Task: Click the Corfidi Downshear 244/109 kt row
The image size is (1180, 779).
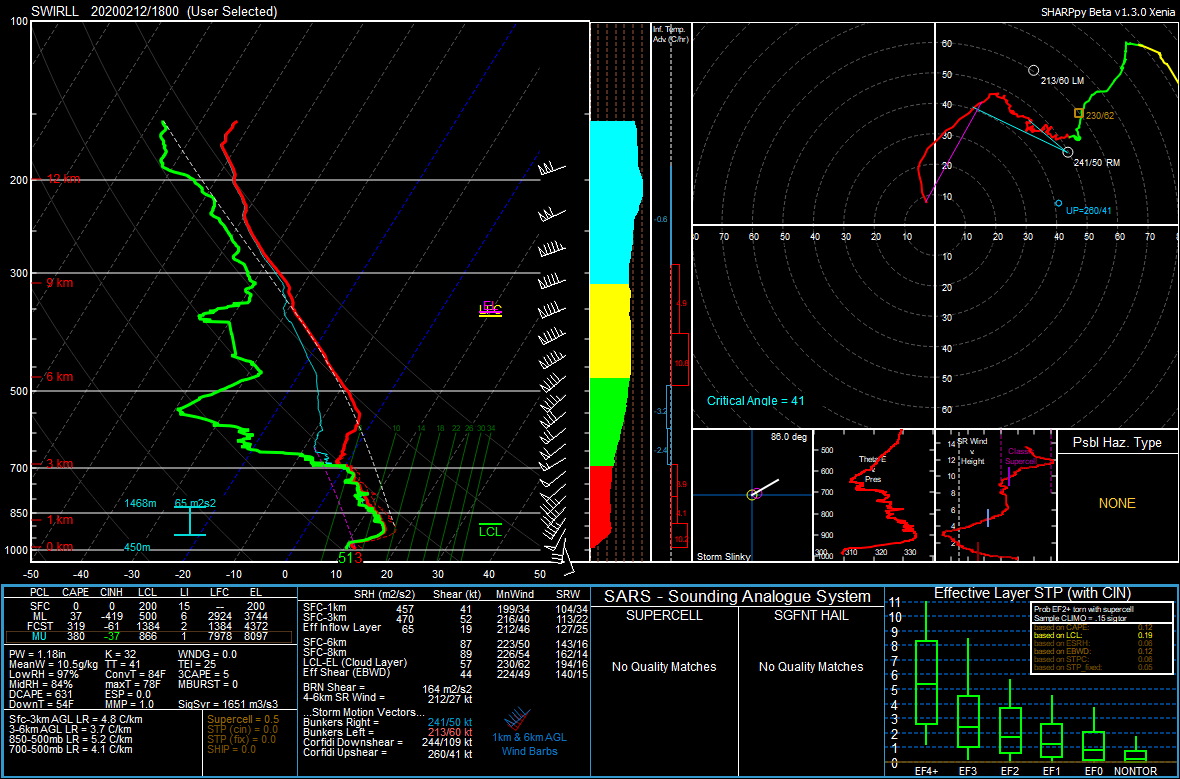Action: (388, 743)
